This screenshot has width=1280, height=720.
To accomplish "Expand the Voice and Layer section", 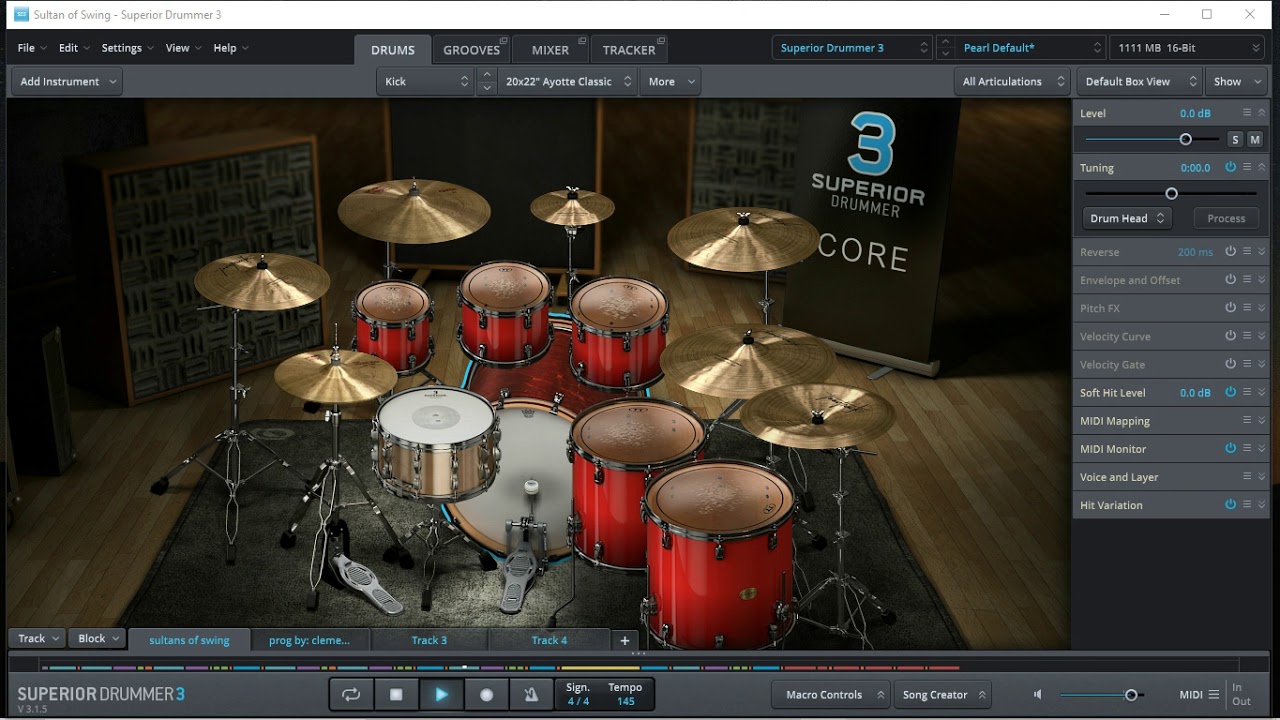I will pos(1262,476).
